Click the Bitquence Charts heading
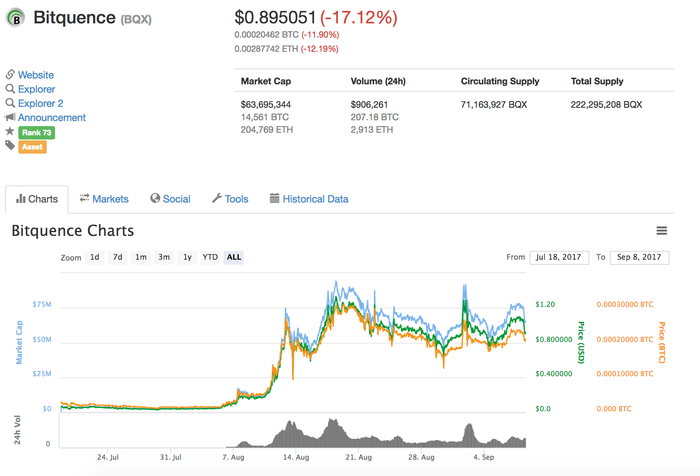This screenshot has width=700, height=476. pyautogui.click(x=73, y=231)
